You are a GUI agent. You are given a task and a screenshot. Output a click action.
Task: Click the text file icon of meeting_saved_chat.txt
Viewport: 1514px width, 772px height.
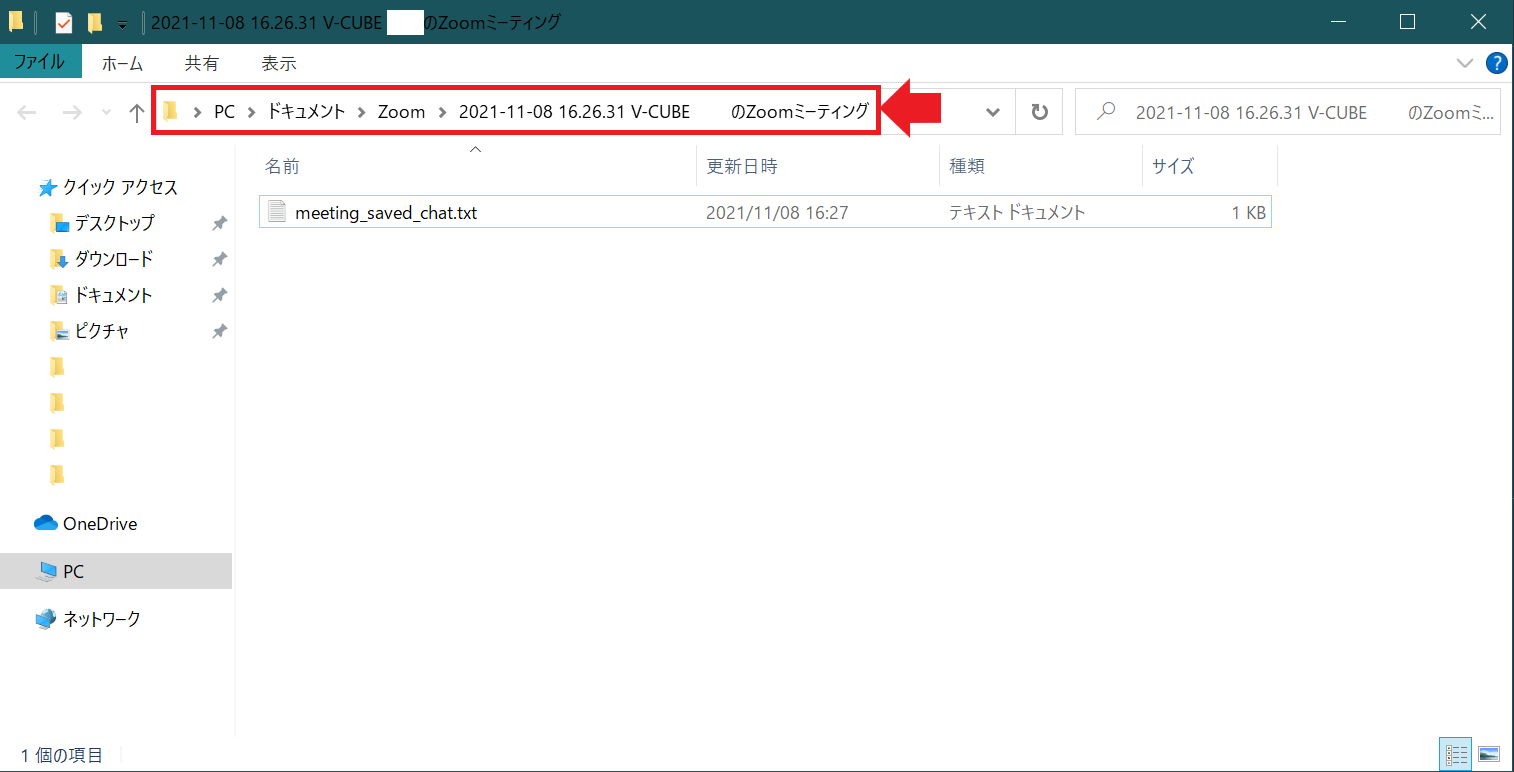coord(277,212)
